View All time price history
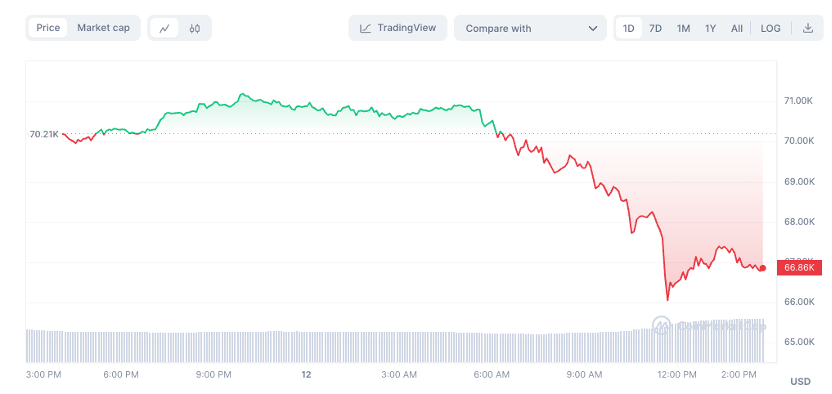 click(x=736, y=28)
